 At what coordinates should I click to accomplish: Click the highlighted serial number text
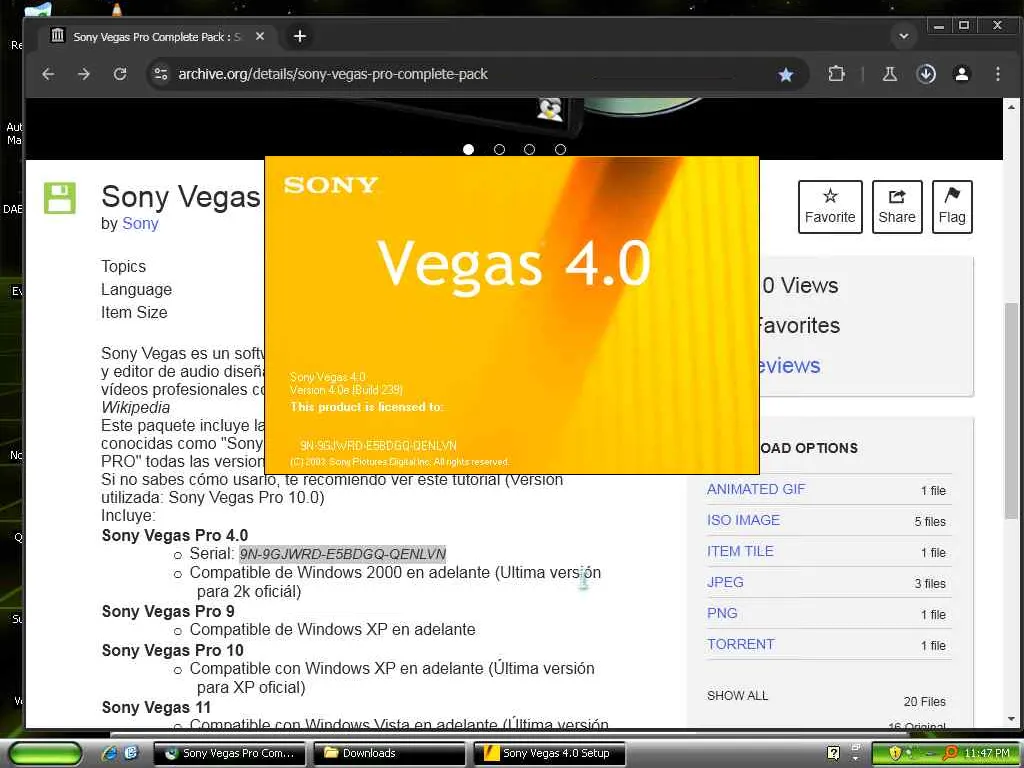342,554
